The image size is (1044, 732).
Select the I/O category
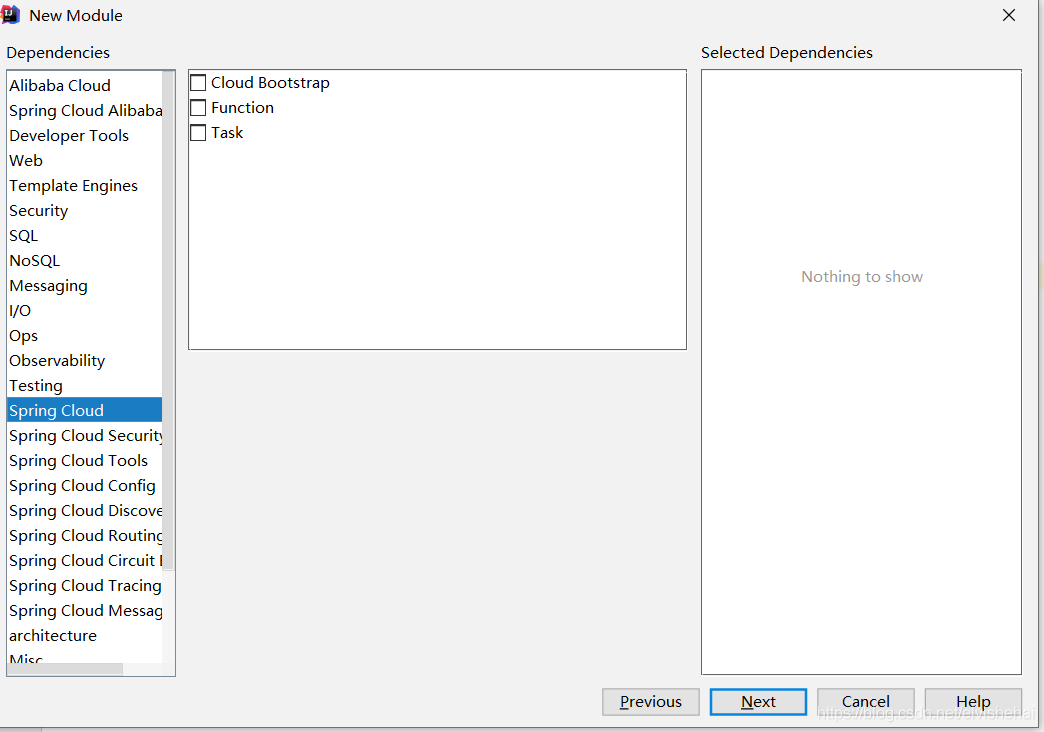[85, 310]
